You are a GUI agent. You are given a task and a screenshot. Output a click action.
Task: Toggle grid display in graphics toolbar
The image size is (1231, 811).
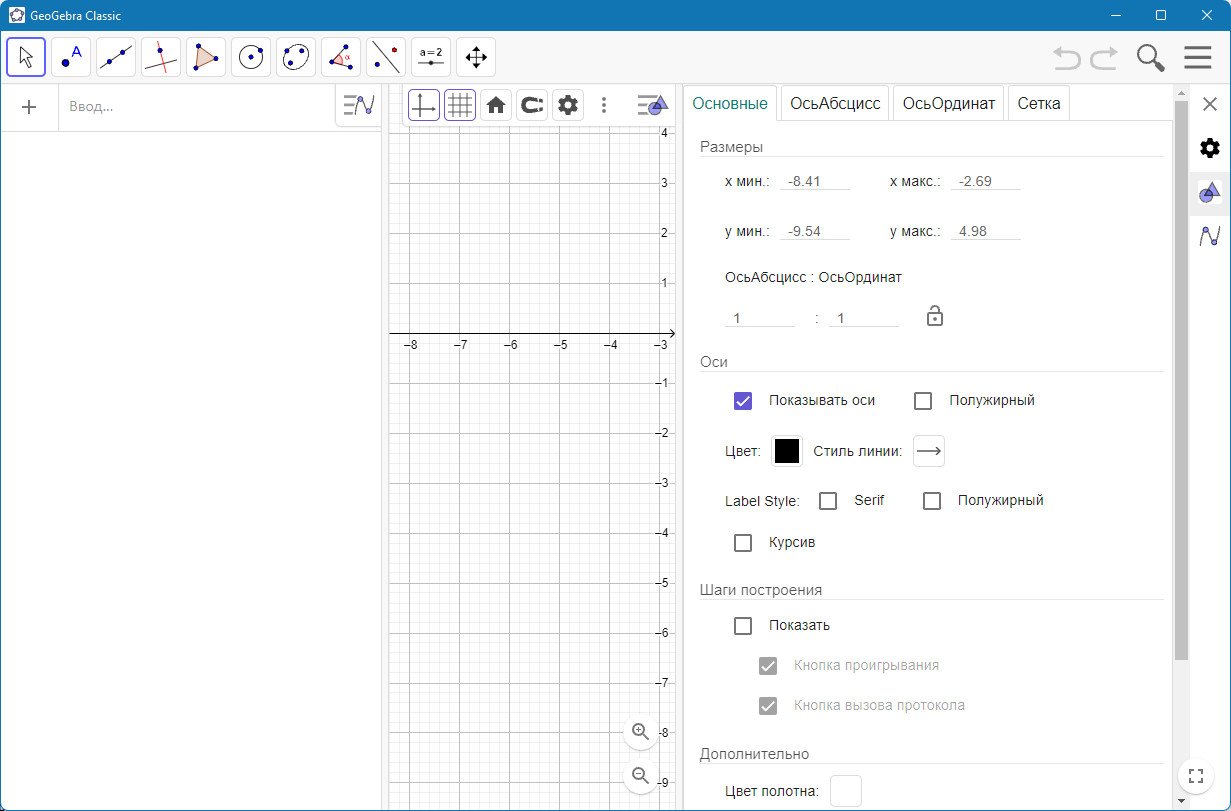click(x=459, y=105)
